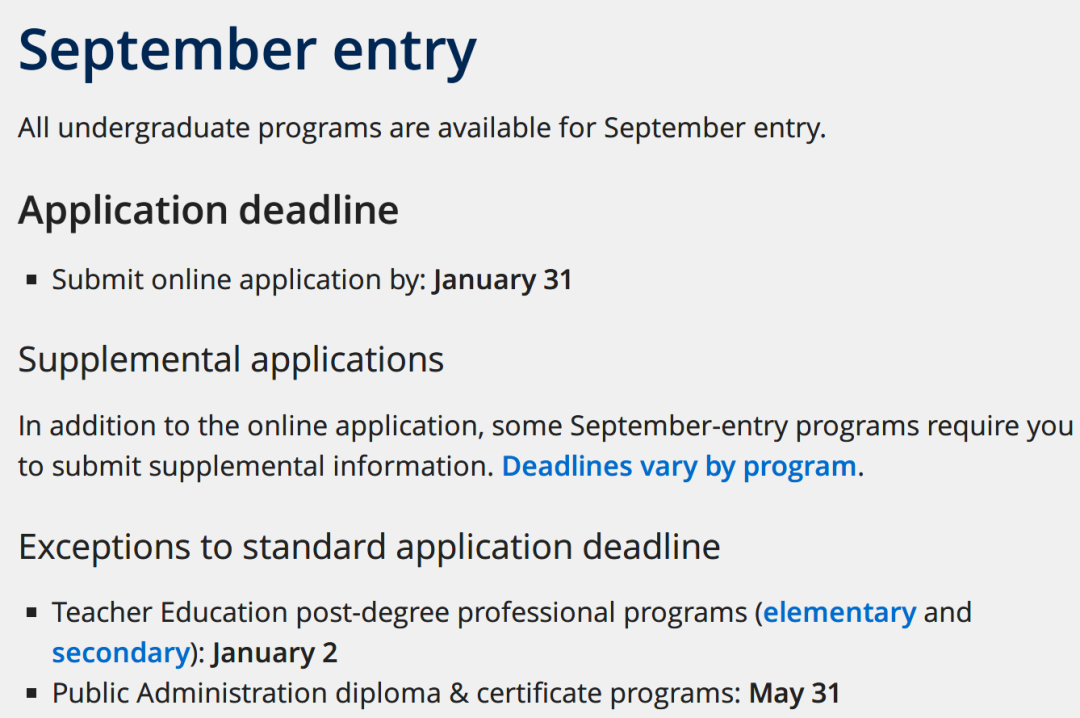Viewport: 1080px width, 718px height.
Task: Select the "All undergraduate programs are available" sentence
Action: 422,128
